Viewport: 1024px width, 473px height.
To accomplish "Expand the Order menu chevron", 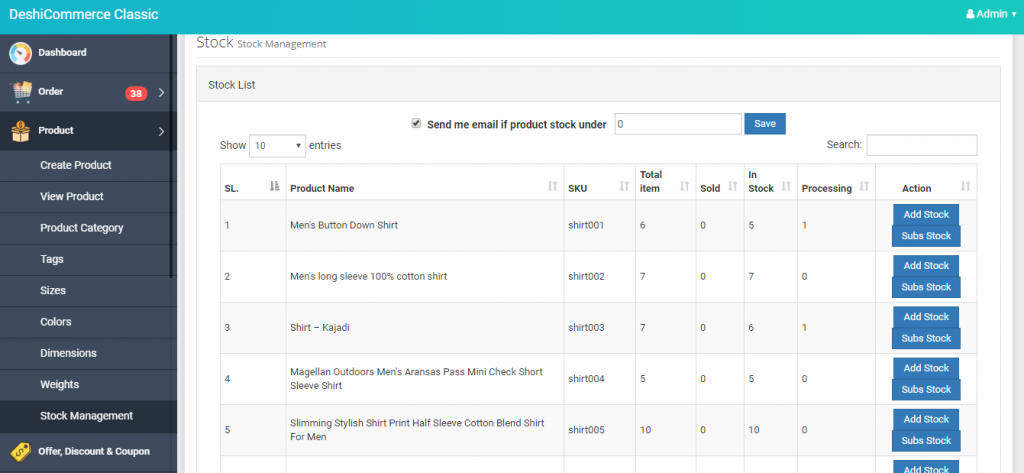I will pos(161,93).
